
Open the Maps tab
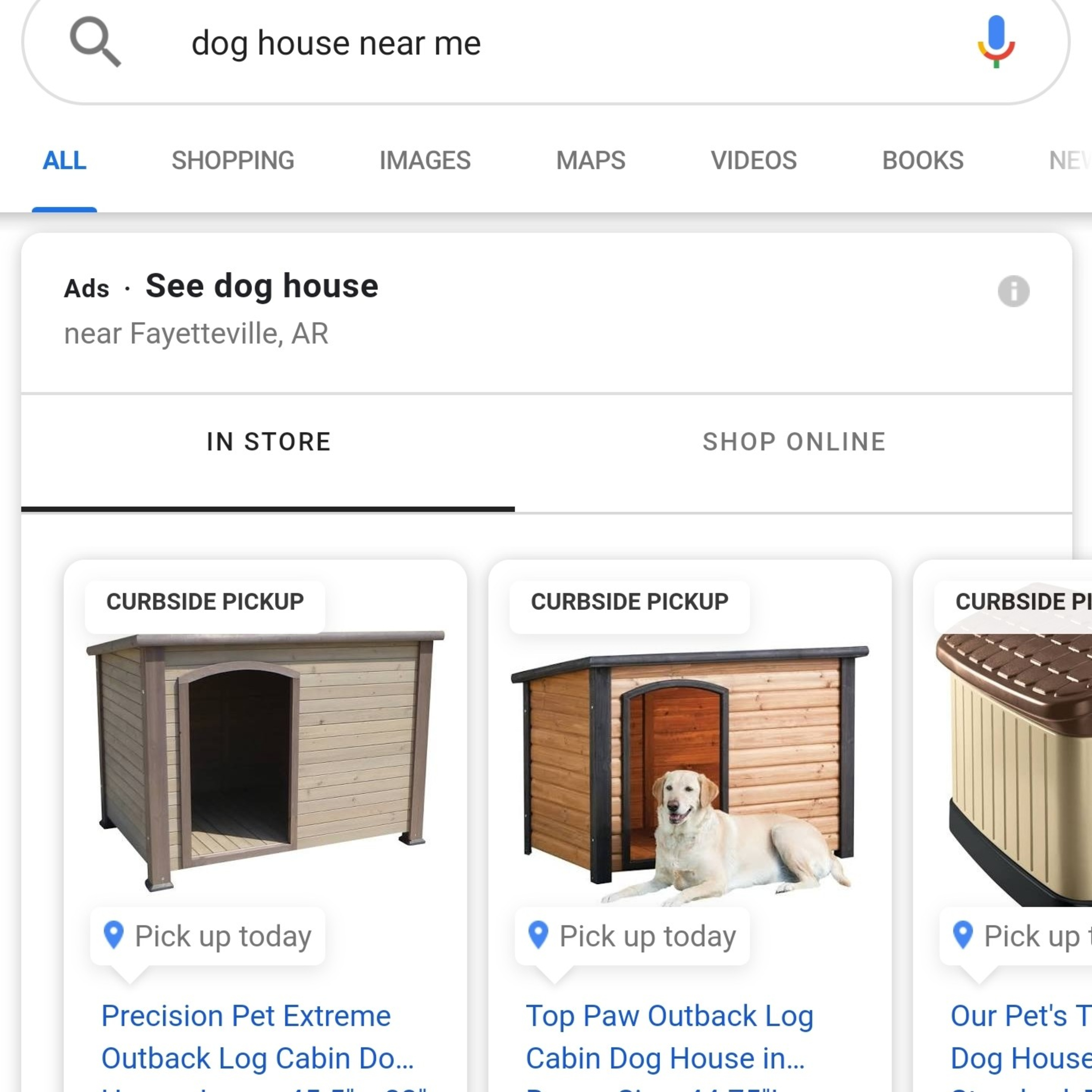coord(591,161)
